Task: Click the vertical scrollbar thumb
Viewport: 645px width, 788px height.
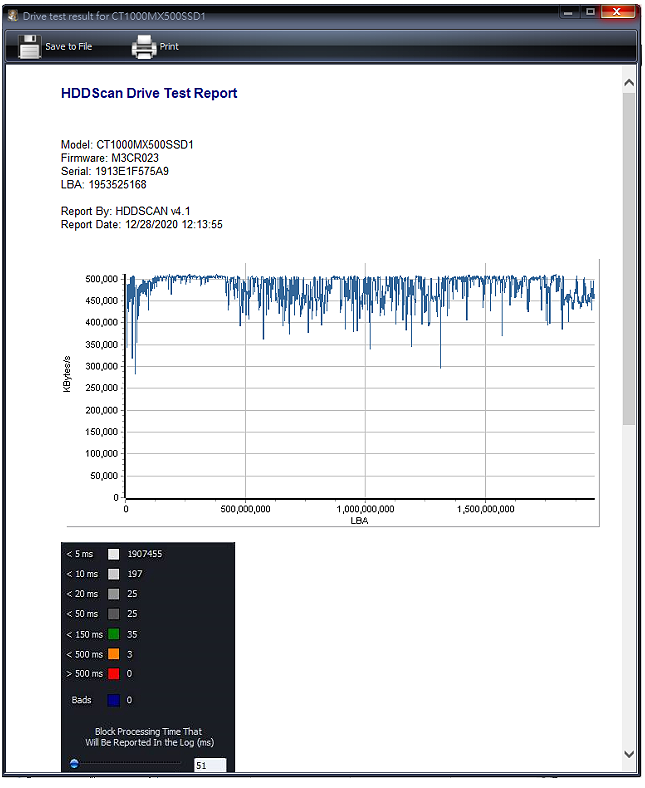Action: point(629,259)
